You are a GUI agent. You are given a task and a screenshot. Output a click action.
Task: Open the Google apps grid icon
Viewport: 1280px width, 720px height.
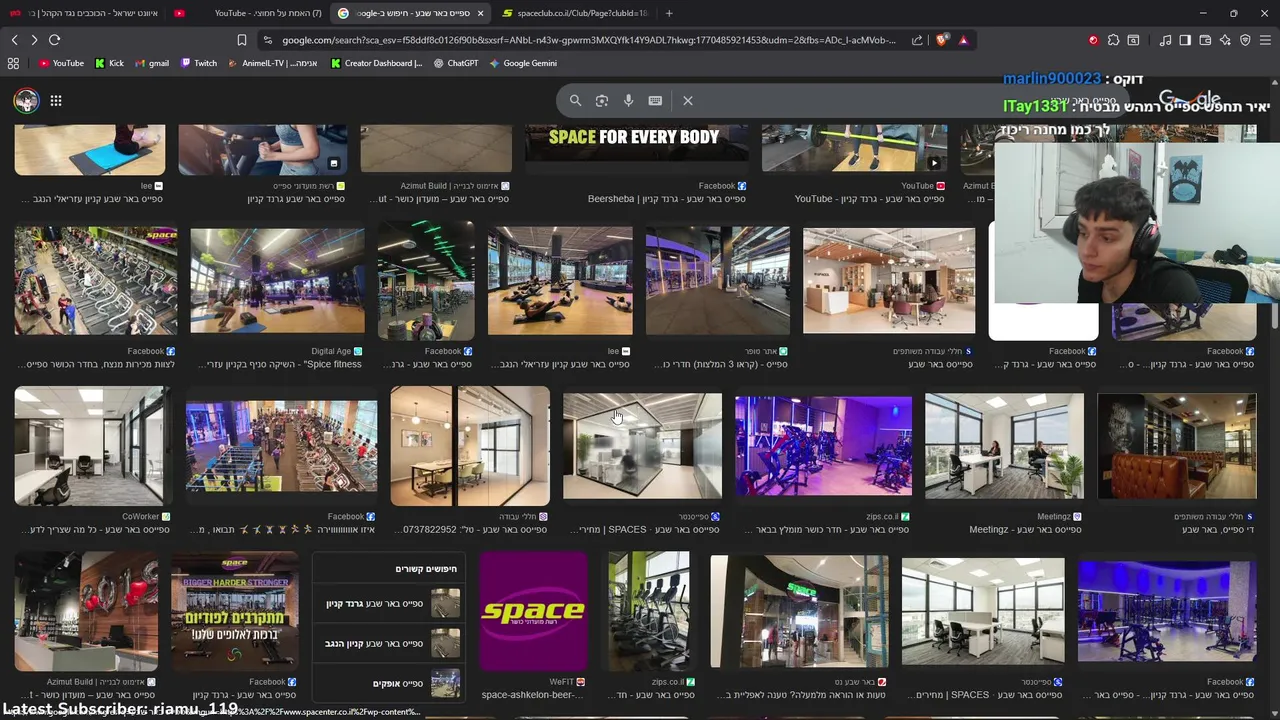coord(56,100)
